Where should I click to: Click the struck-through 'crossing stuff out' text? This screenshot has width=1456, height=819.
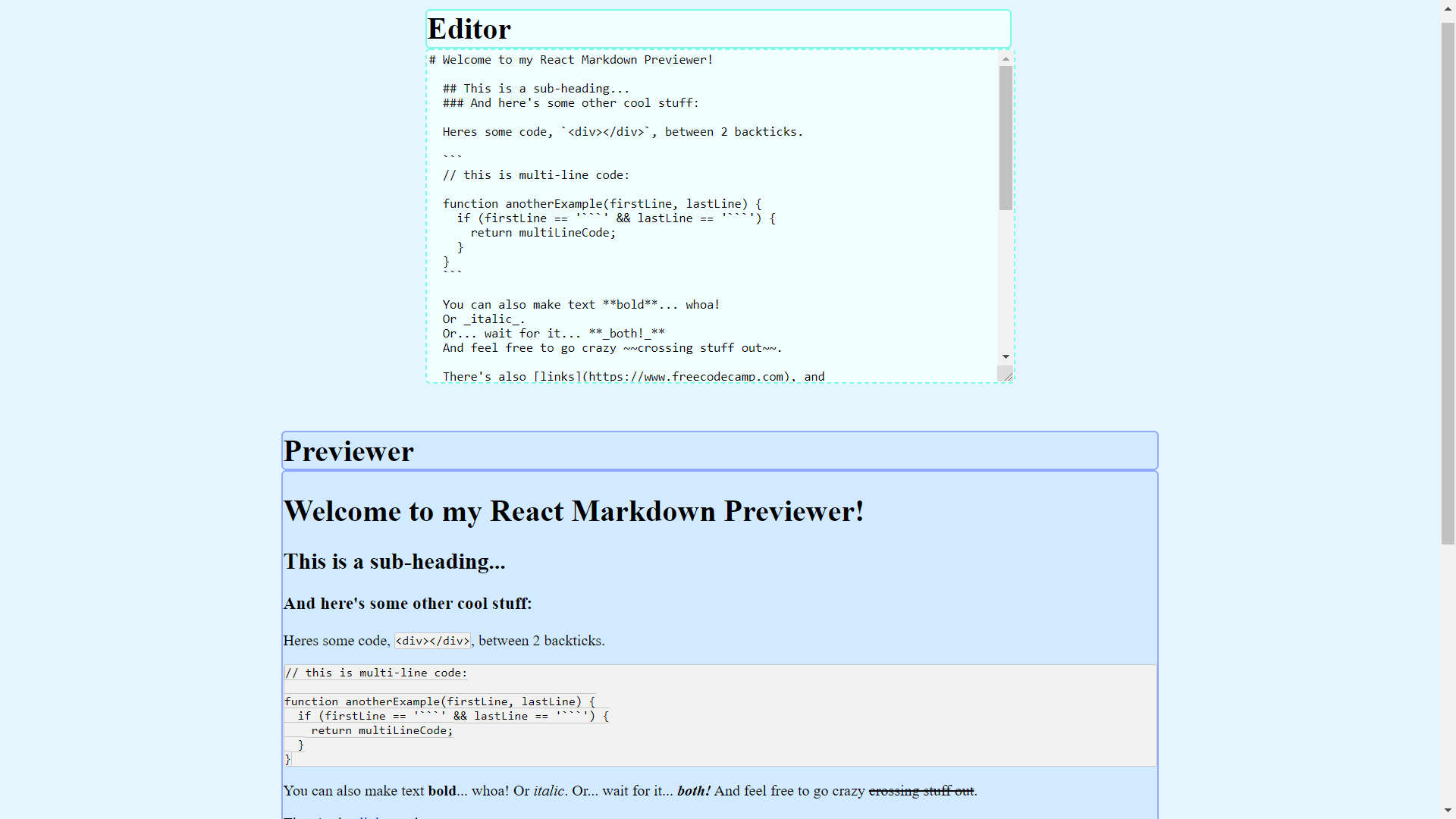click(921, 791)
